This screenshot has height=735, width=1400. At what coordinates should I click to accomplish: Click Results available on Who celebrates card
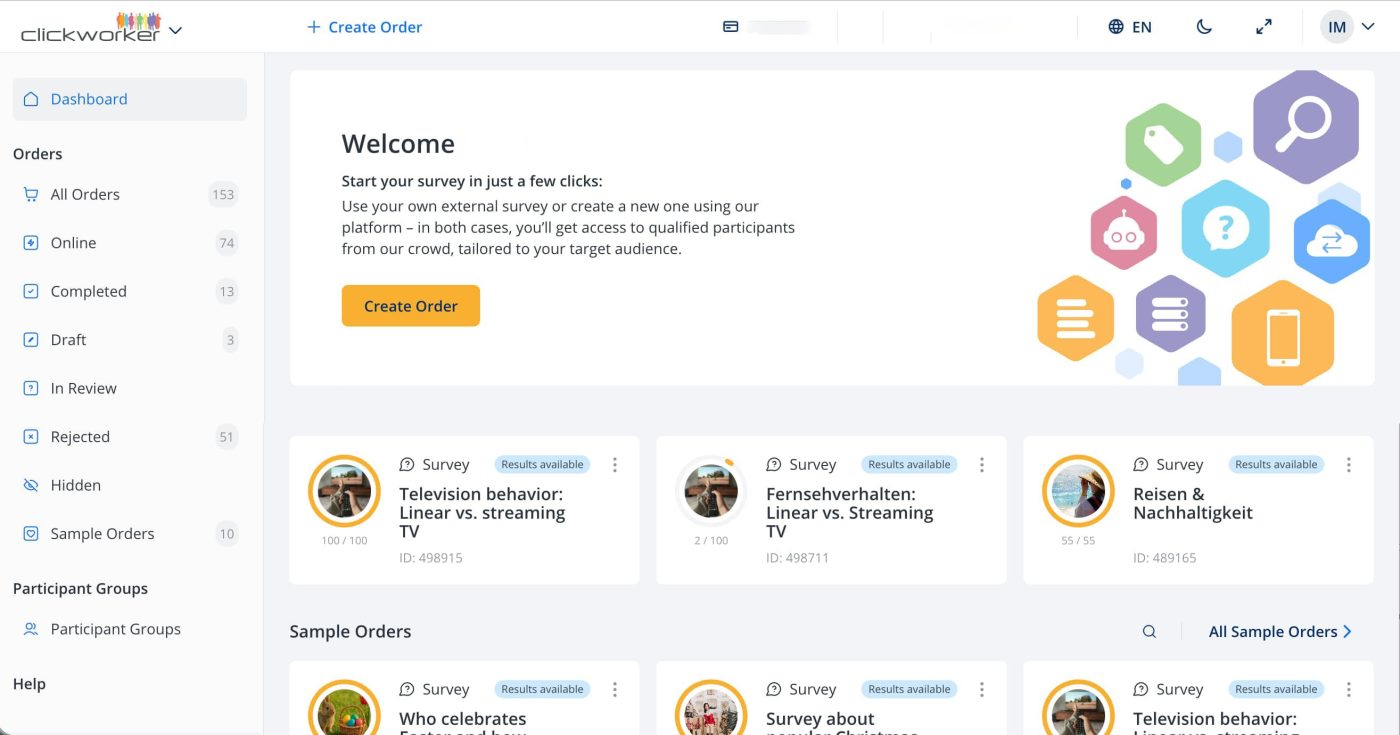pos(542,690)
